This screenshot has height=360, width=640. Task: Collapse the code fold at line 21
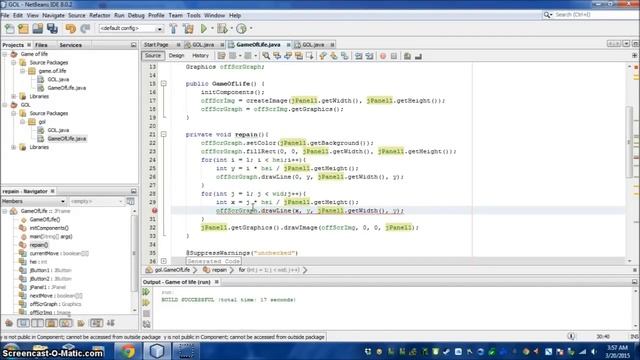pyautogui.click(x=164, y=134)
